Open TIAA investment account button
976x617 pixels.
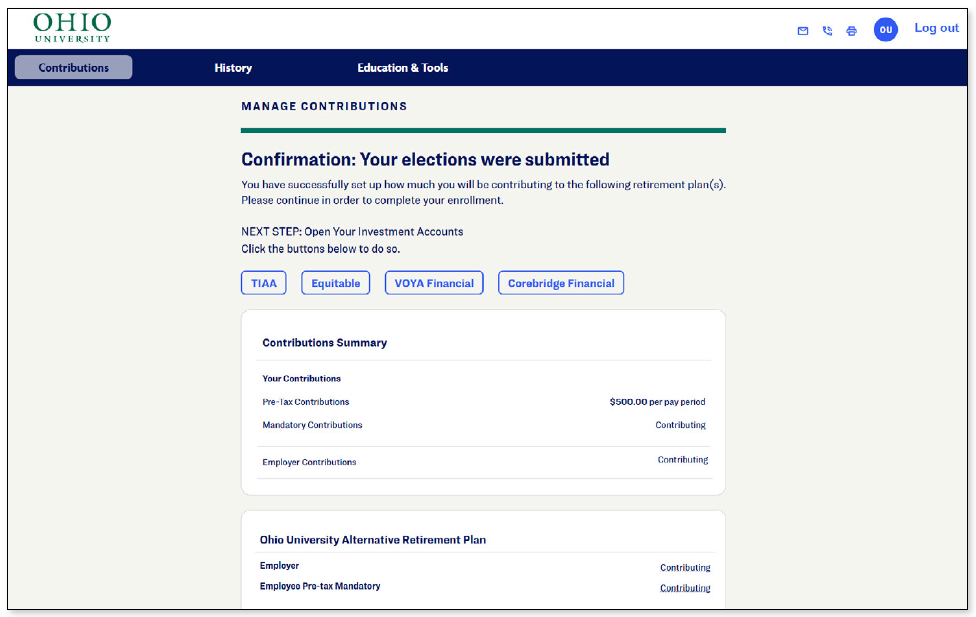coord(263,283)
